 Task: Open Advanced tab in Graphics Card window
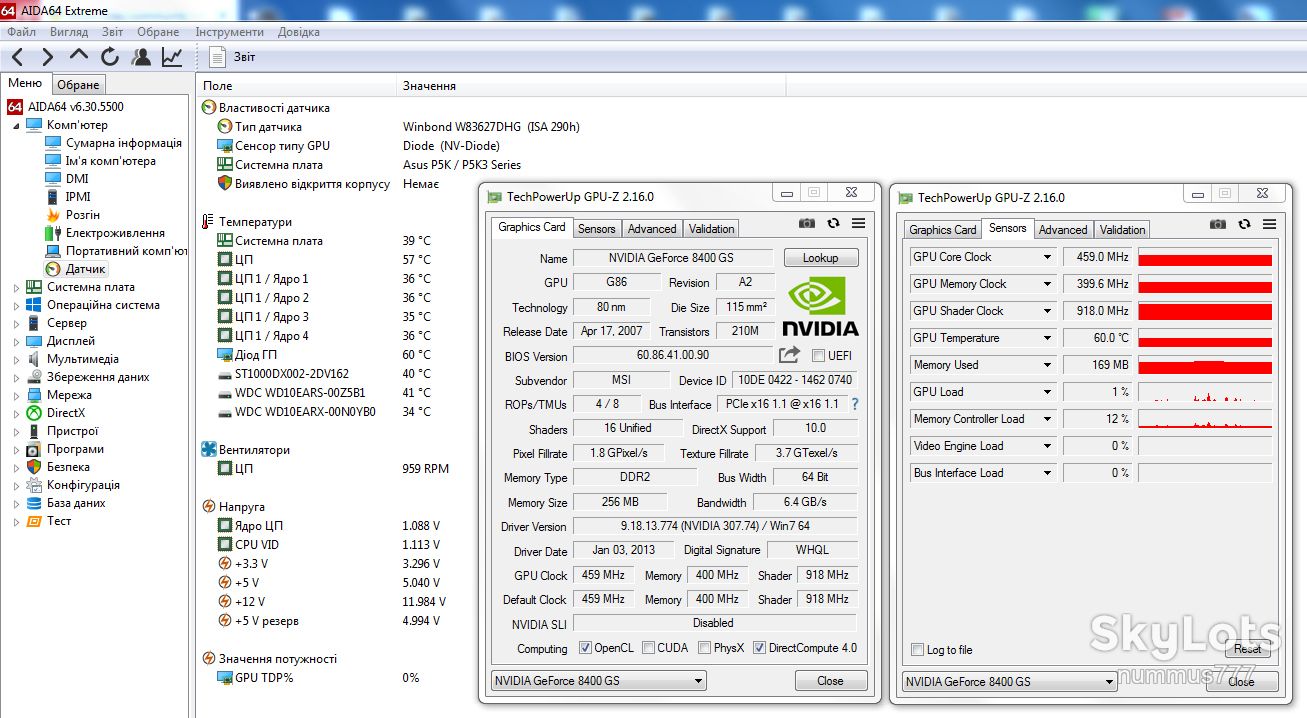click(x=652, y=229)
